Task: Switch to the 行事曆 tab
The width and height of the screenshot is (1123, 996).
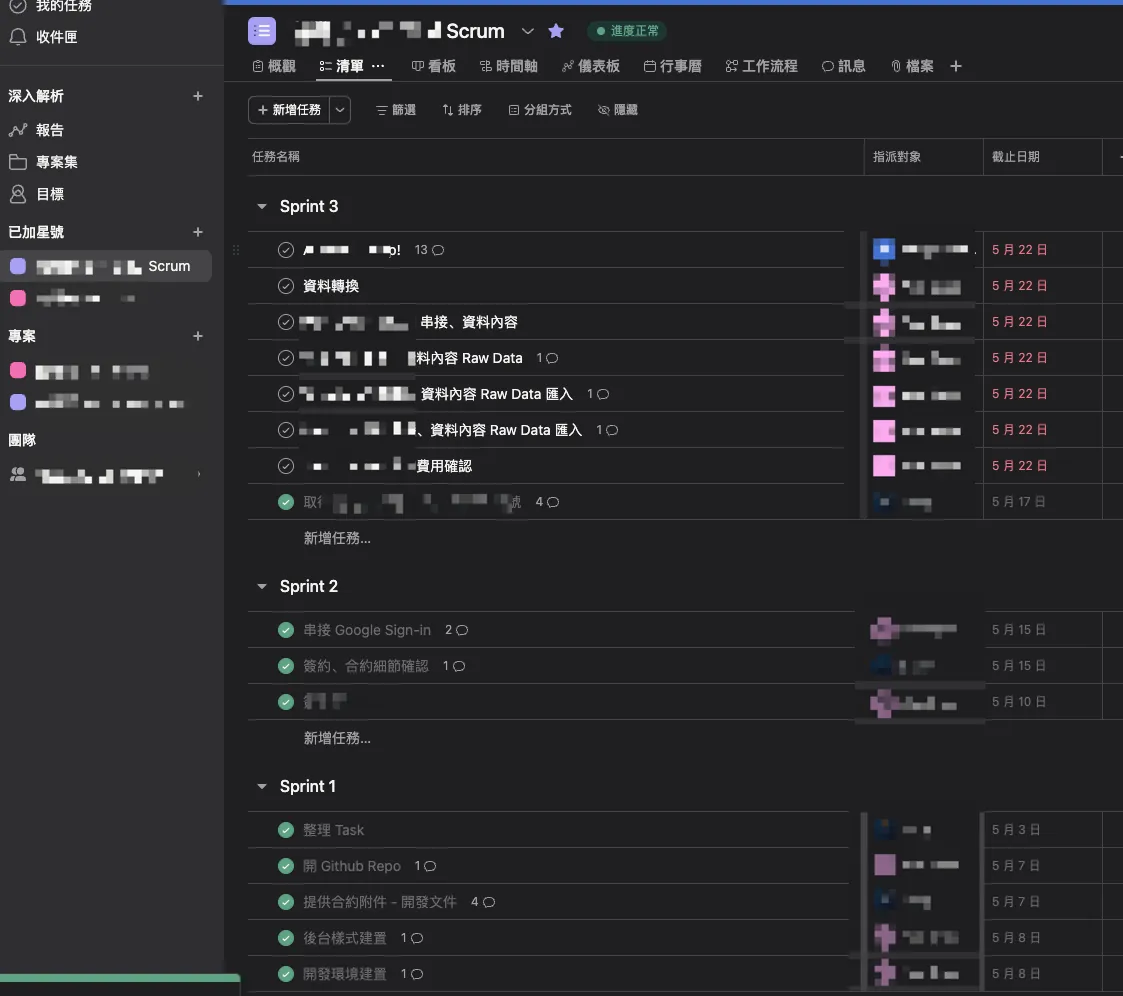Action: pyautogui.click(x=673, y=66)
